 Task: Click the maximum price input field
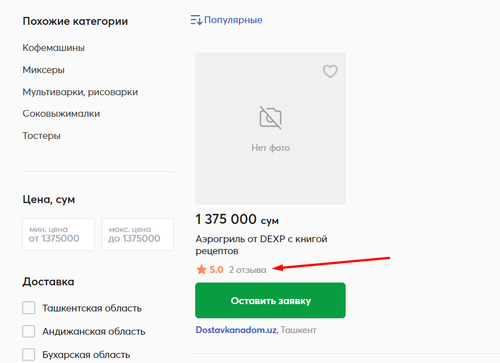138,234
